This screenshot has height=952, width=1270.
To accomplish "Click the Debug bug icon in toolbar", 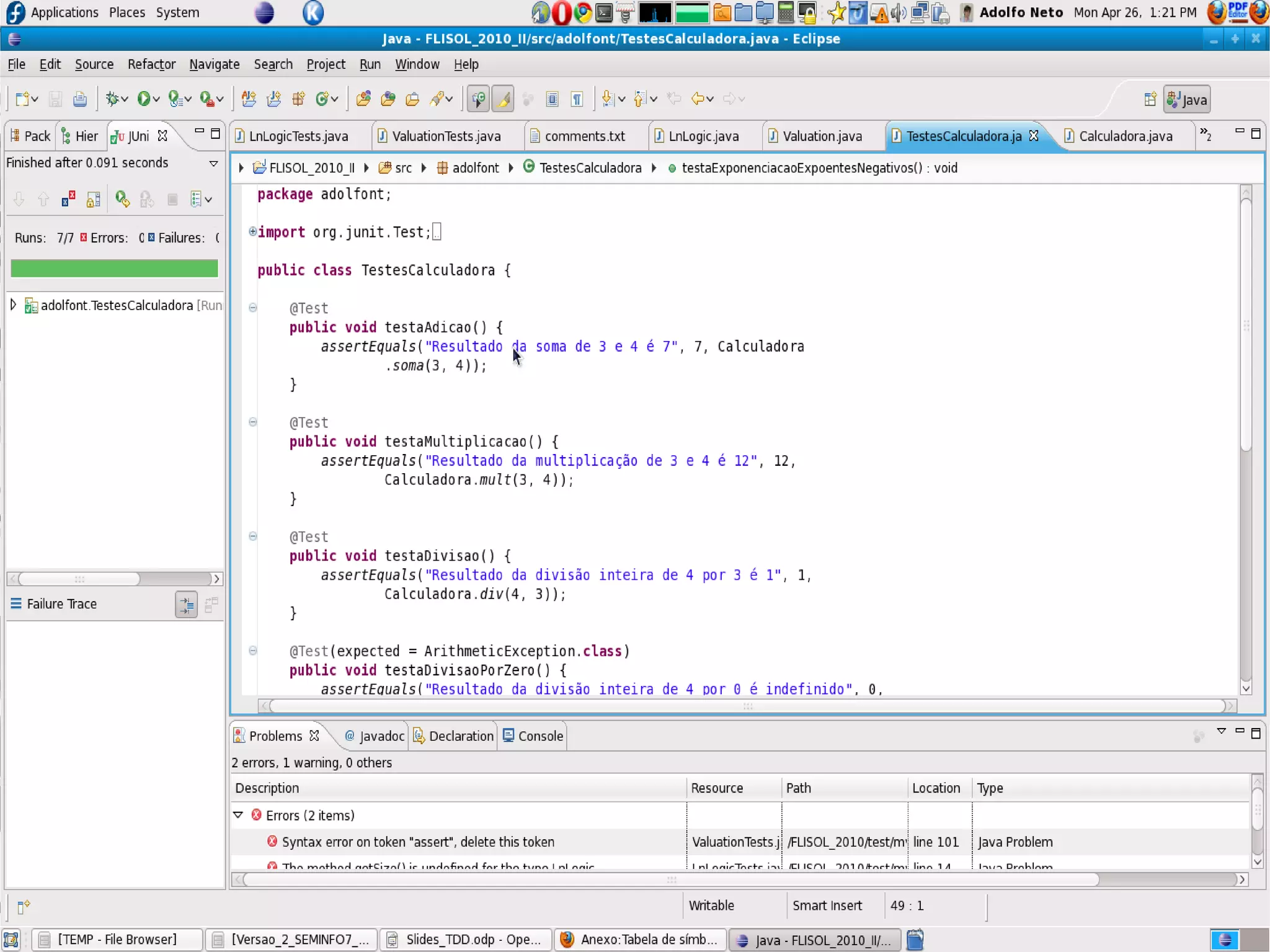I will click(112, 99).
